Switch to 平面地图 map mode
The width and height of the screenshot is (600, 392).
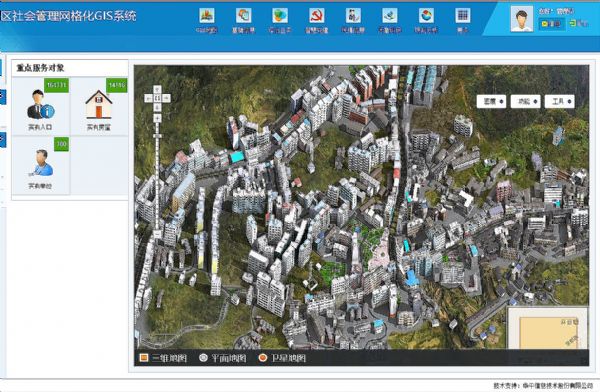223,358
